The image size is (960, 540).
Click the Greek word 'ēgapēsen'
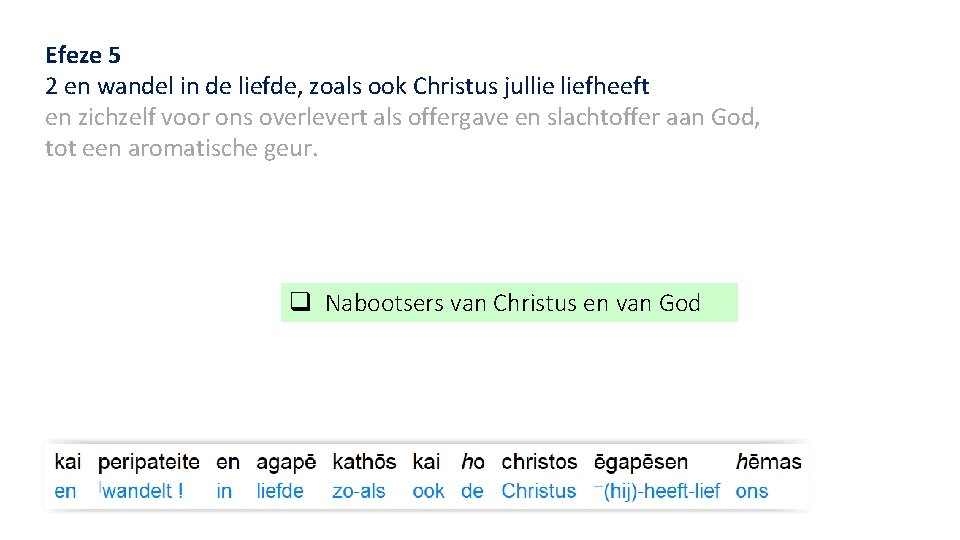(x=641, y=462)
